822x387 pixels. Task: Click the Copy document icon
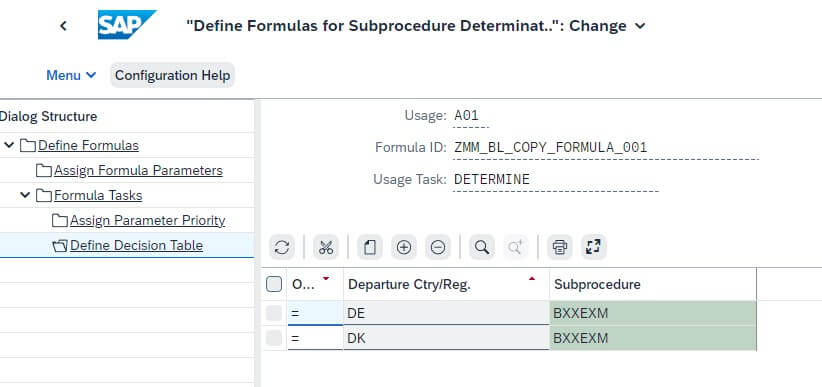click(370, 248)
